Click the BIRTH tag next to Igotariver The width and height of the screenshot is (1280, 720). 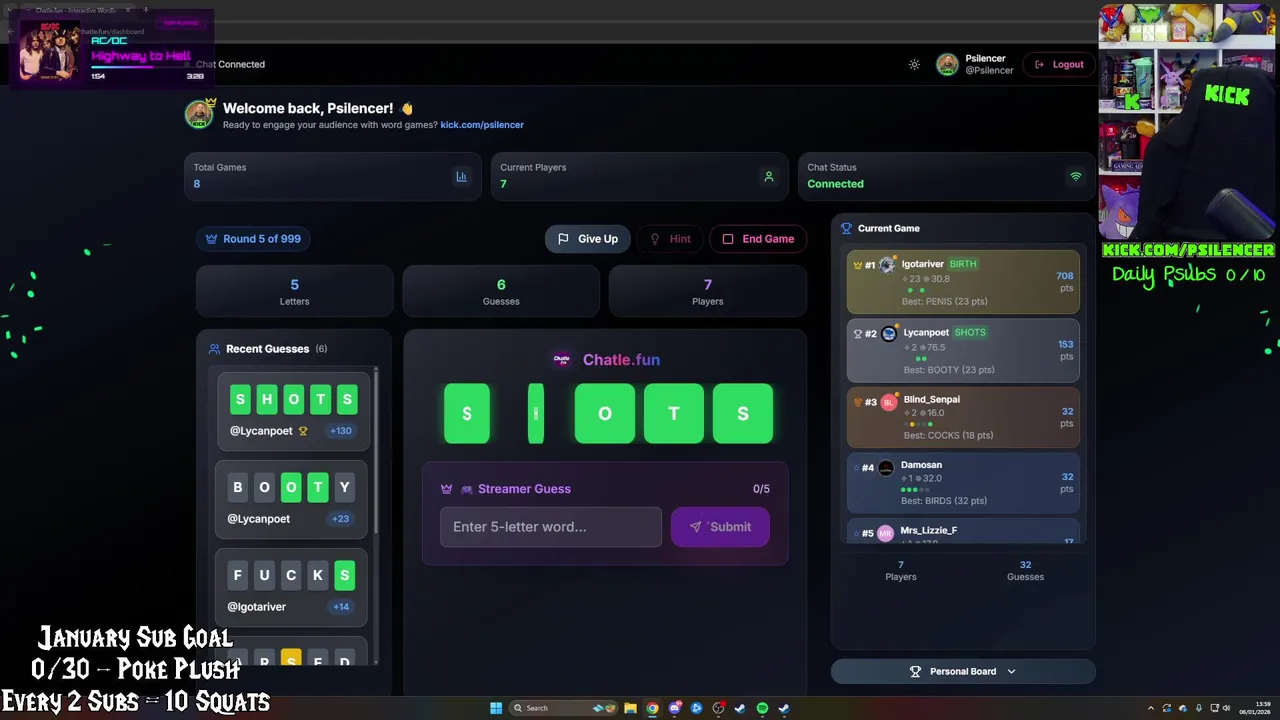(x=963, y=264)
